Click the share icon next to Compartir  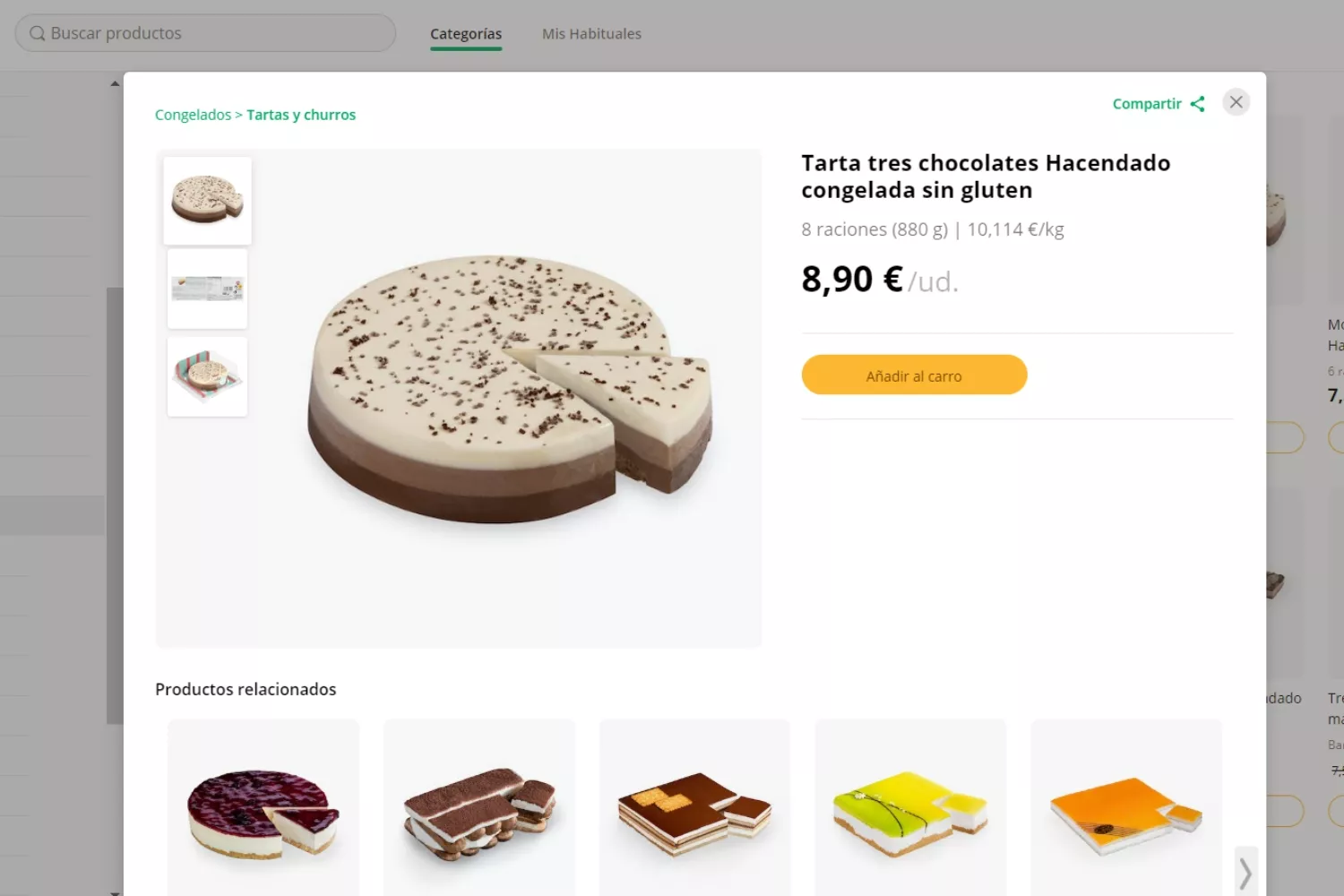[1197, 104]
